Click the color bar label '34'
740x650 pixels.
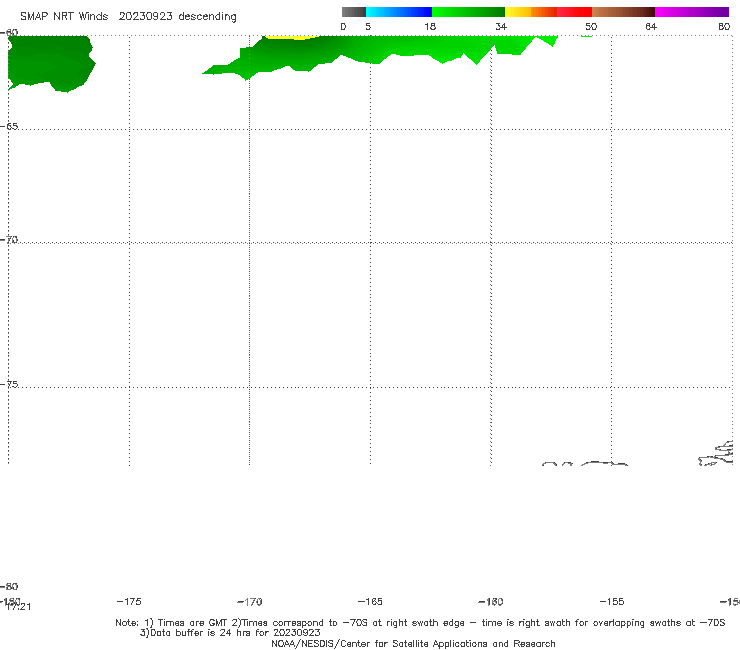(x=501, y=26)
